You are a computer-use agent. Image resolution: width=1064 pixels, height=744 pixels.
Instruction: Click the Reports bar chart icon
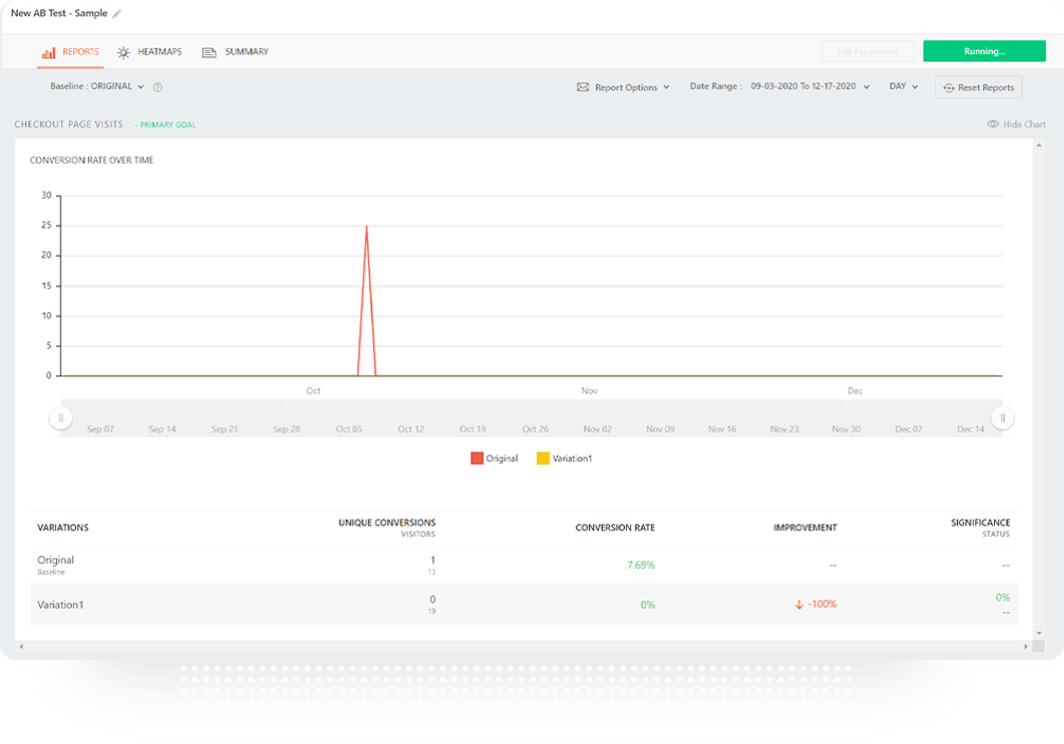tap(48, 52)
